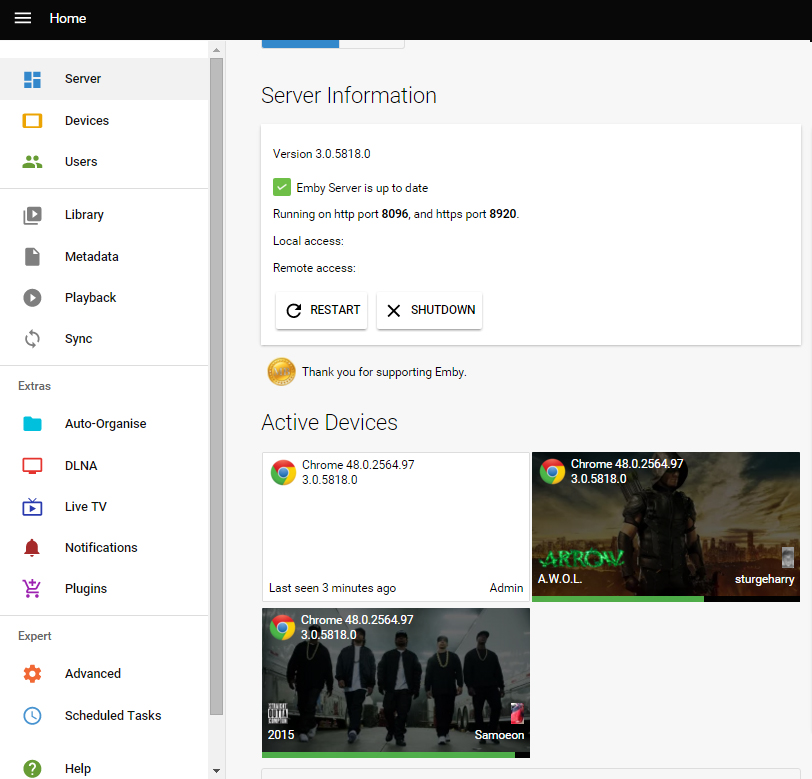Screen dimensions: 812x779
Task: Click the Users people icon
Action: click(32, 162)
